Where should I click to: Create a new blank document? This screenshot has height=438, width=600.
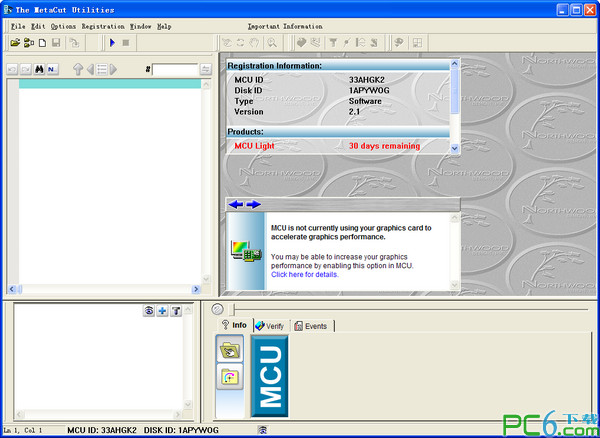[x=42, y=43]
